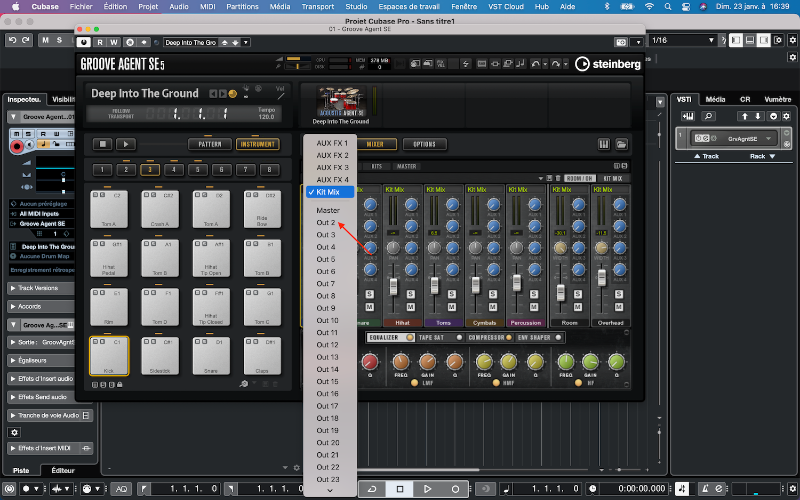Toggle the Tape Sat enable LED
Viewport: 800px width, 500px height.
(459, 338)
